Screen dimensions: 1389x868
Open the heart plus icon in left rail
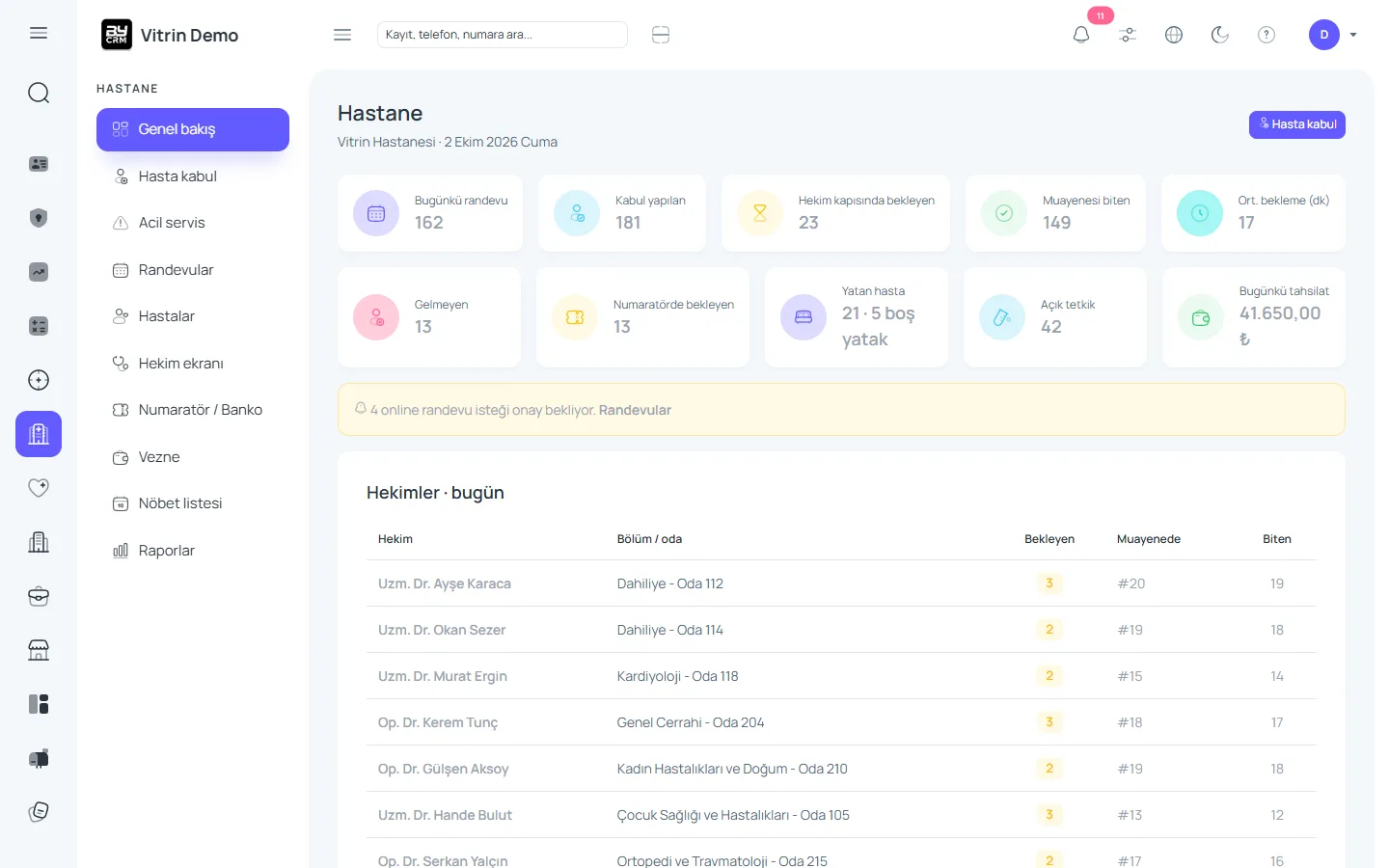pyautogui.click(x=39, y=488)
